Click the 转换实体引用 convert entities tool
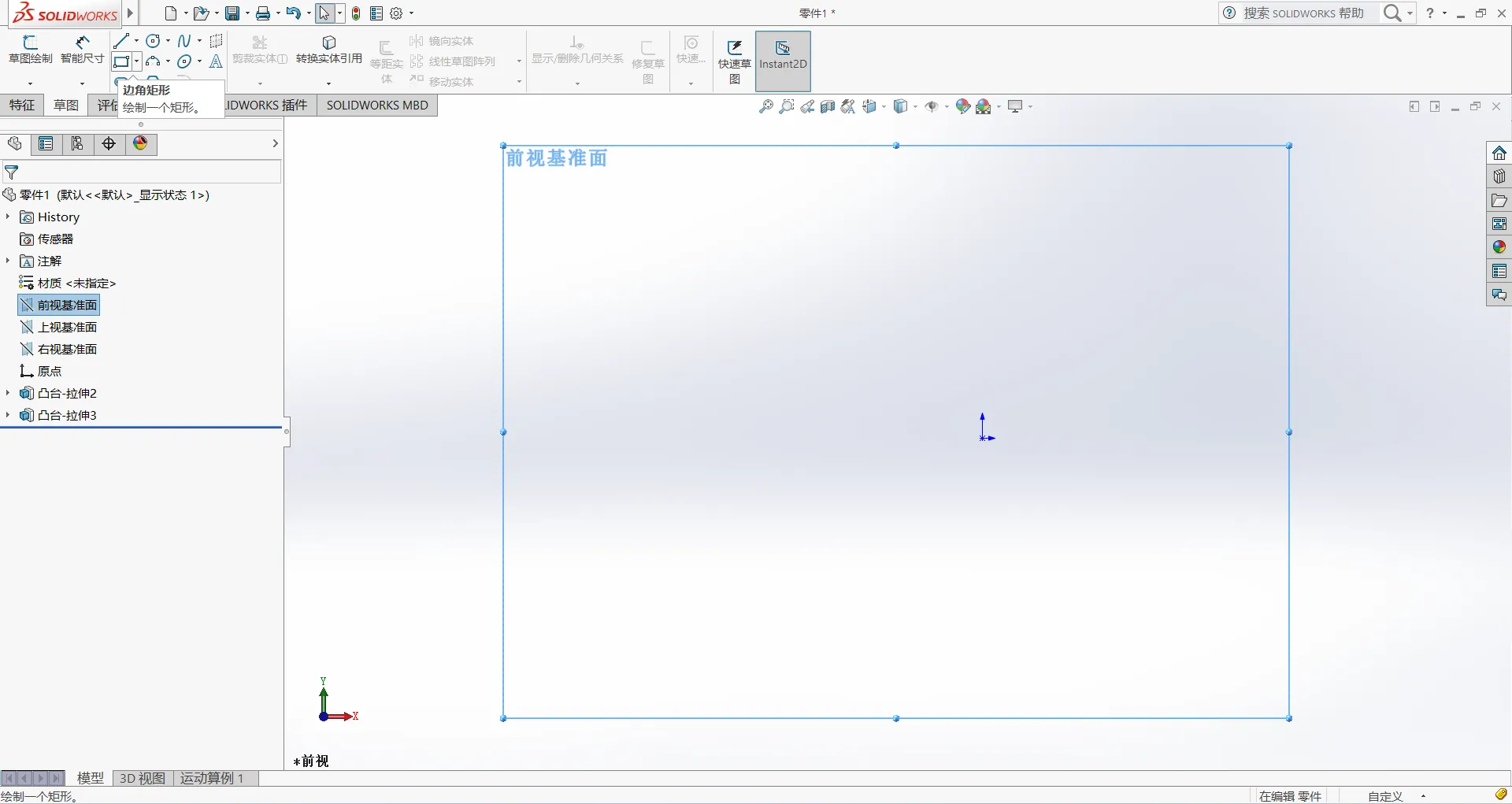The width and height of the screenshot is (1512, 804). (329, 49)
